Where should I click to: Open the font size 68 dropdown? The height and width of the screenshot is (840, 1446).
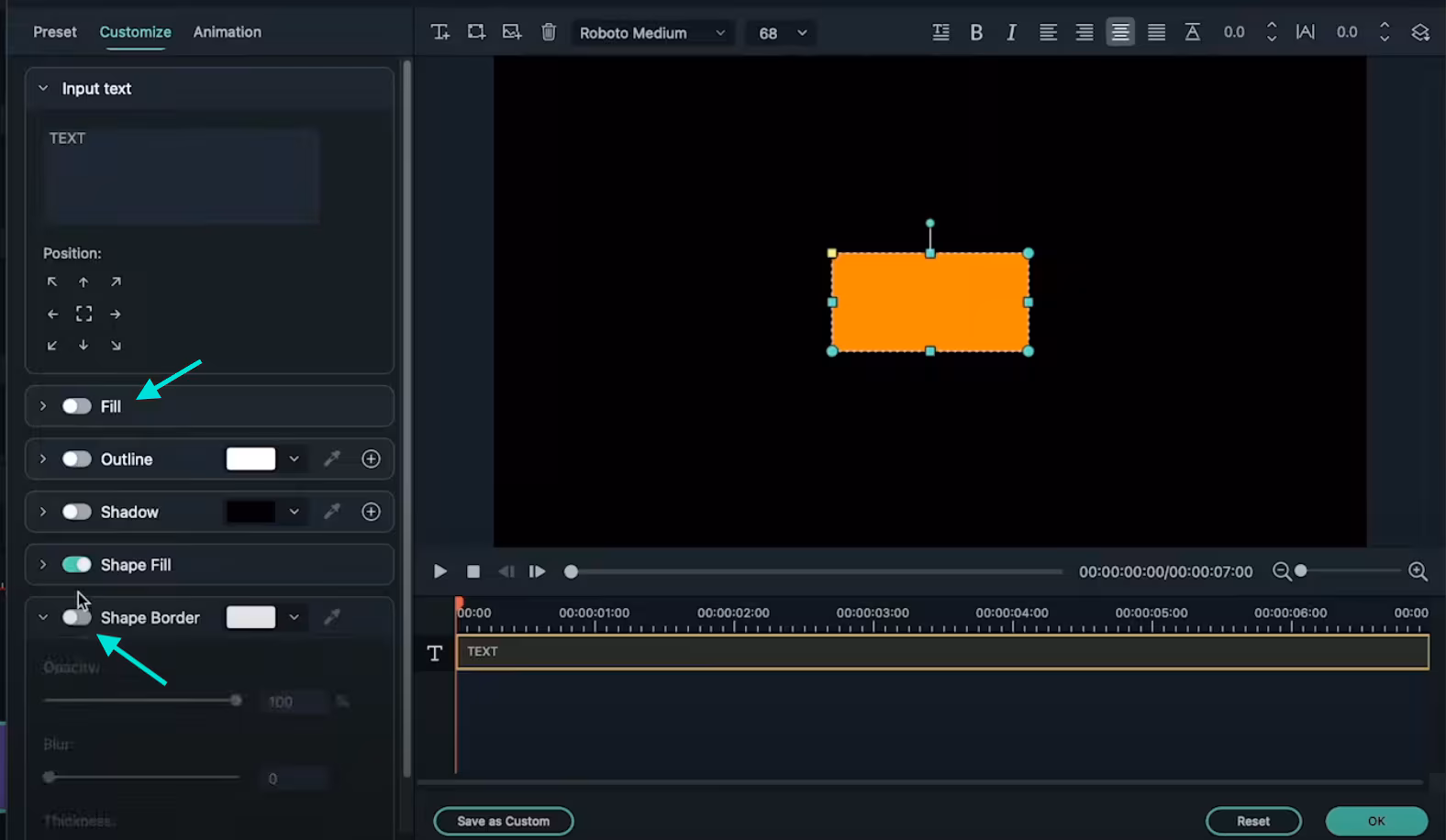pos(782,33)
